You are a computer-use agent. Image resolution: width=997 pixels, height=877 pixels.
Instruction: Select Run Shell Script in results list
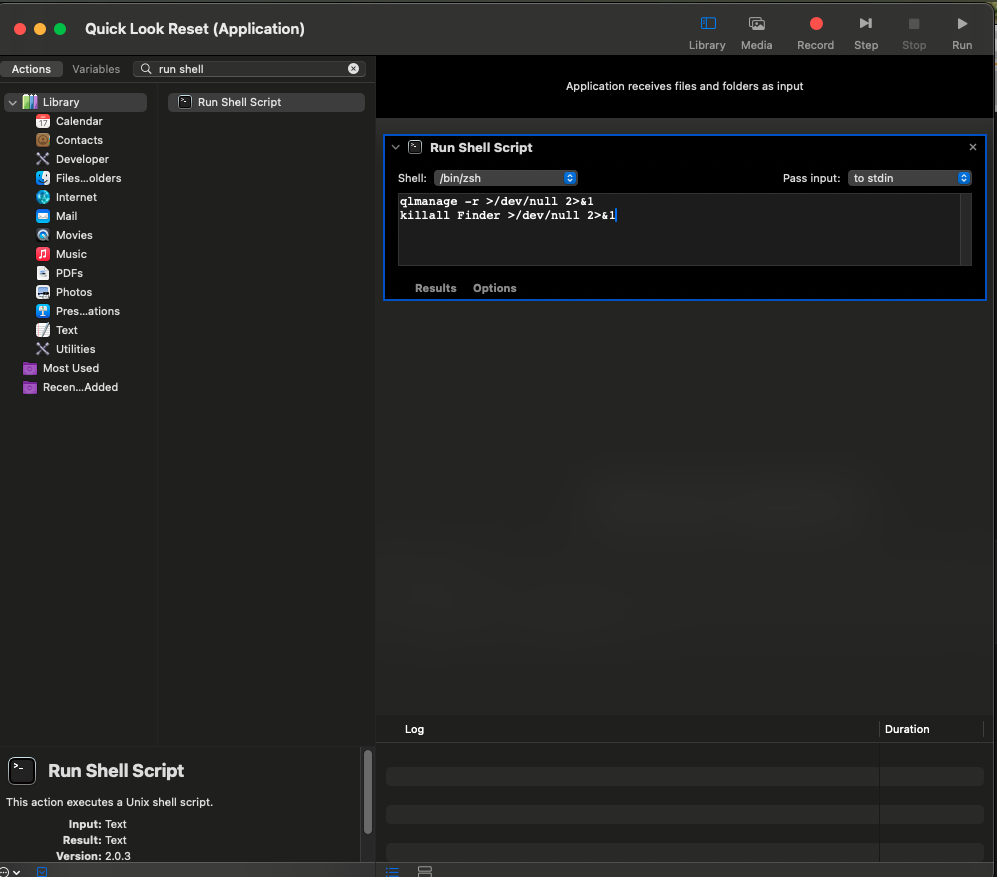click(266, 102)
